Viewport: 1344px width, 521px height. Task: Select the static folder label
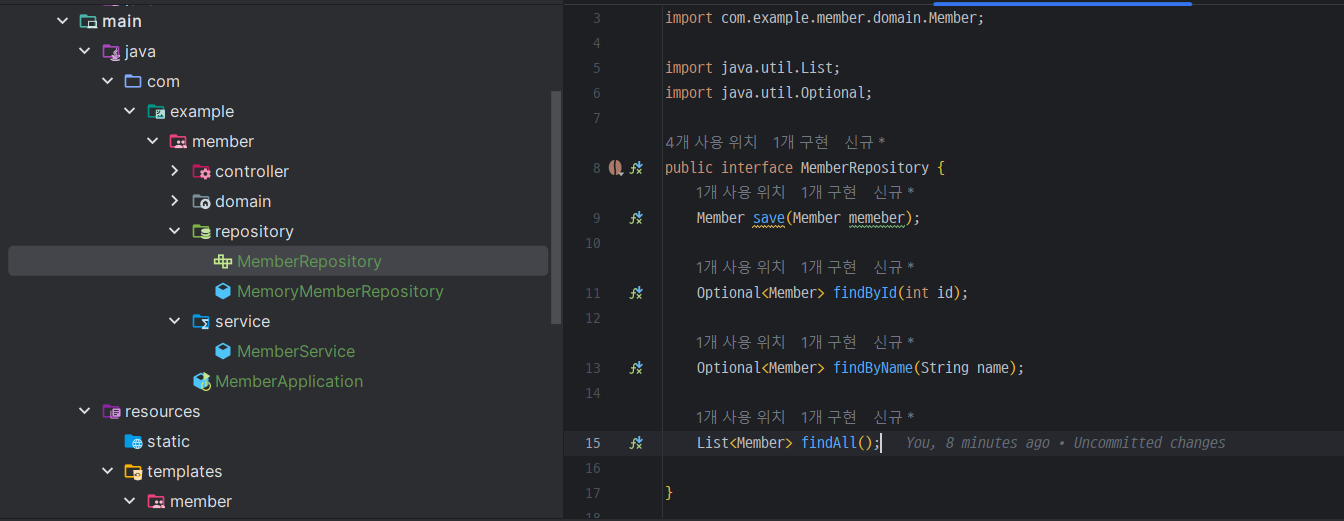[168, 441]
